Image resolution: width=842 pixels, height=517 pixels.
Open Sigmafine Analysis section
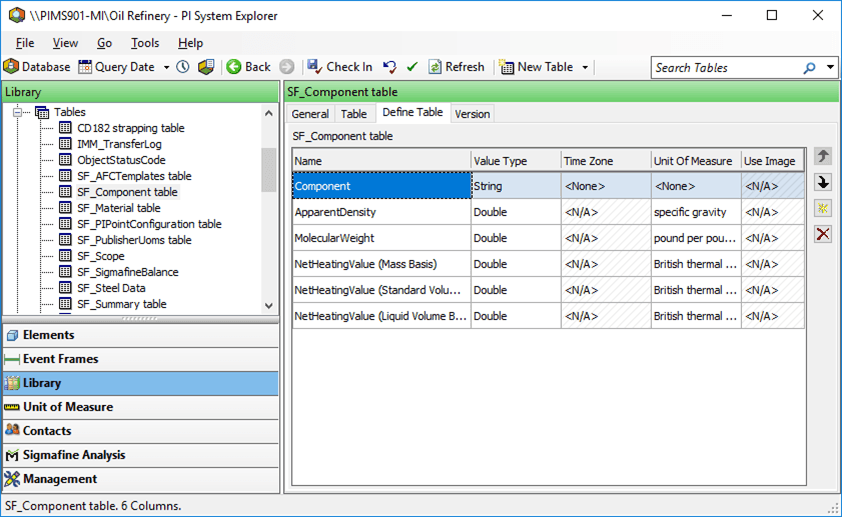click(x=141, y=455)
